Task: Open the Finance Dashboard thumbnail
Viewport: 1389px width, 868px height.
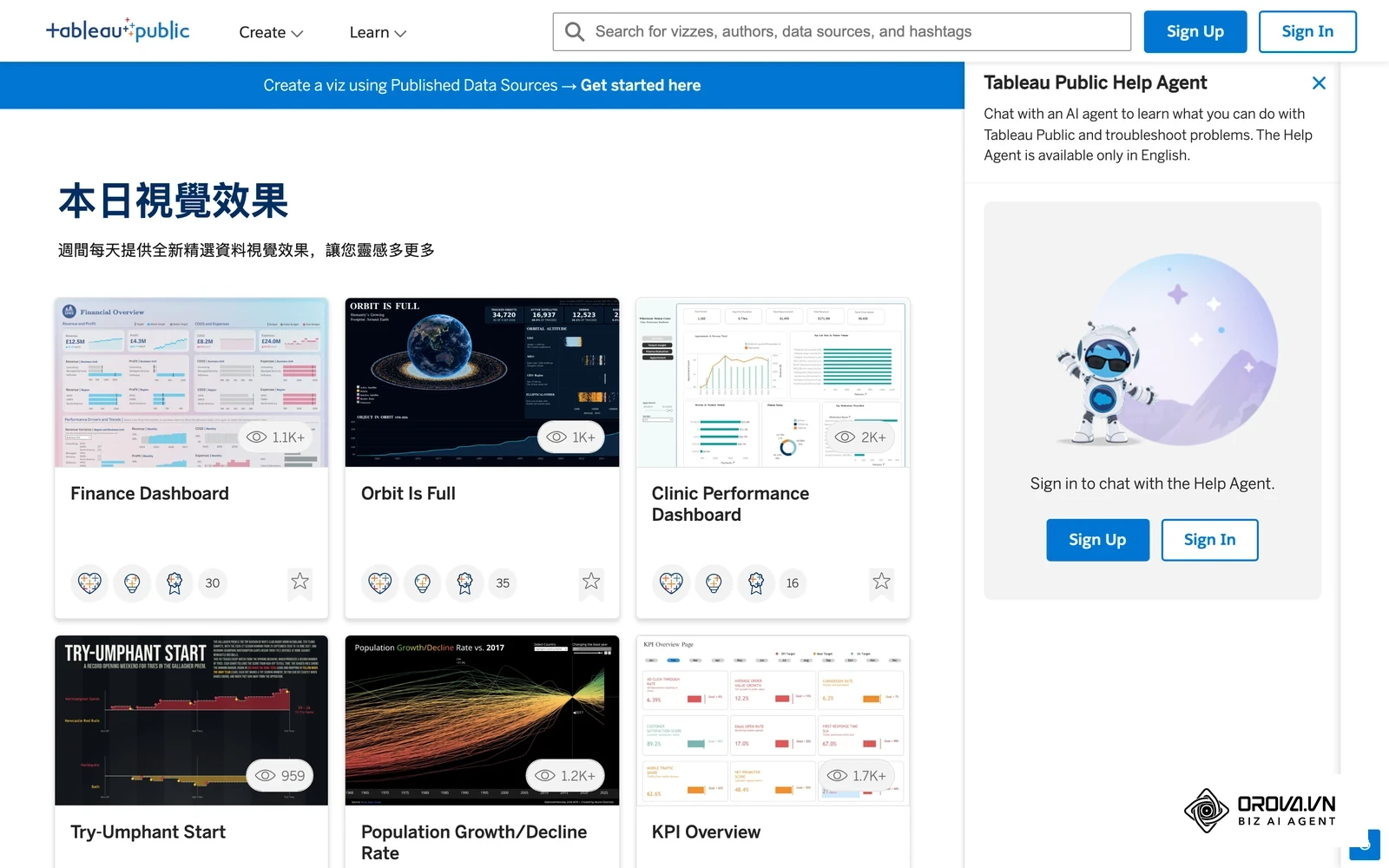Action: coord(191,383)
